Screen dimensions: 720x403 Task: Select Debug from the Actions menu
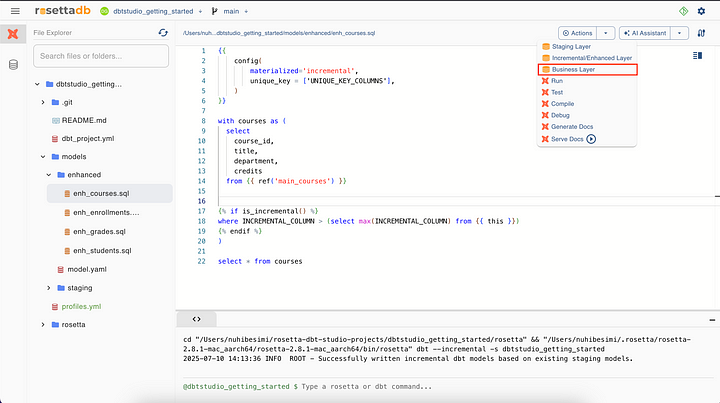[587, 115]
